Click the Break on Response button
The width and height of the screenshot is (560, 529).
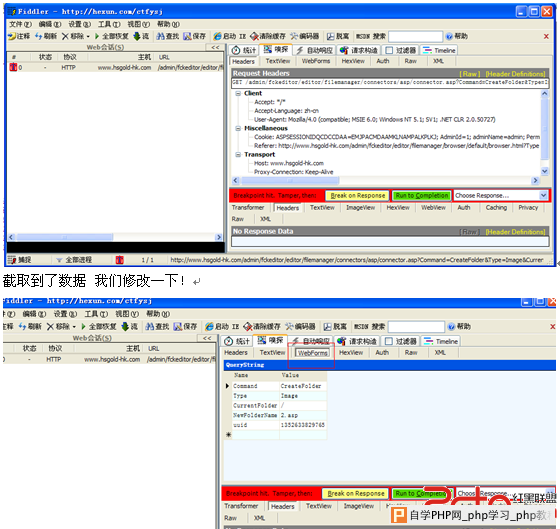[x=358, y=195]
